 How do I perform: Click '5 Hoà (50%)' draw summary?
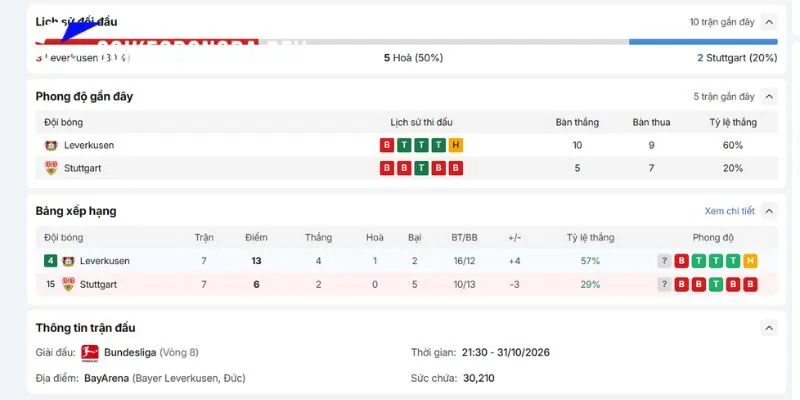pyautogui.click(x=413, y=58)
